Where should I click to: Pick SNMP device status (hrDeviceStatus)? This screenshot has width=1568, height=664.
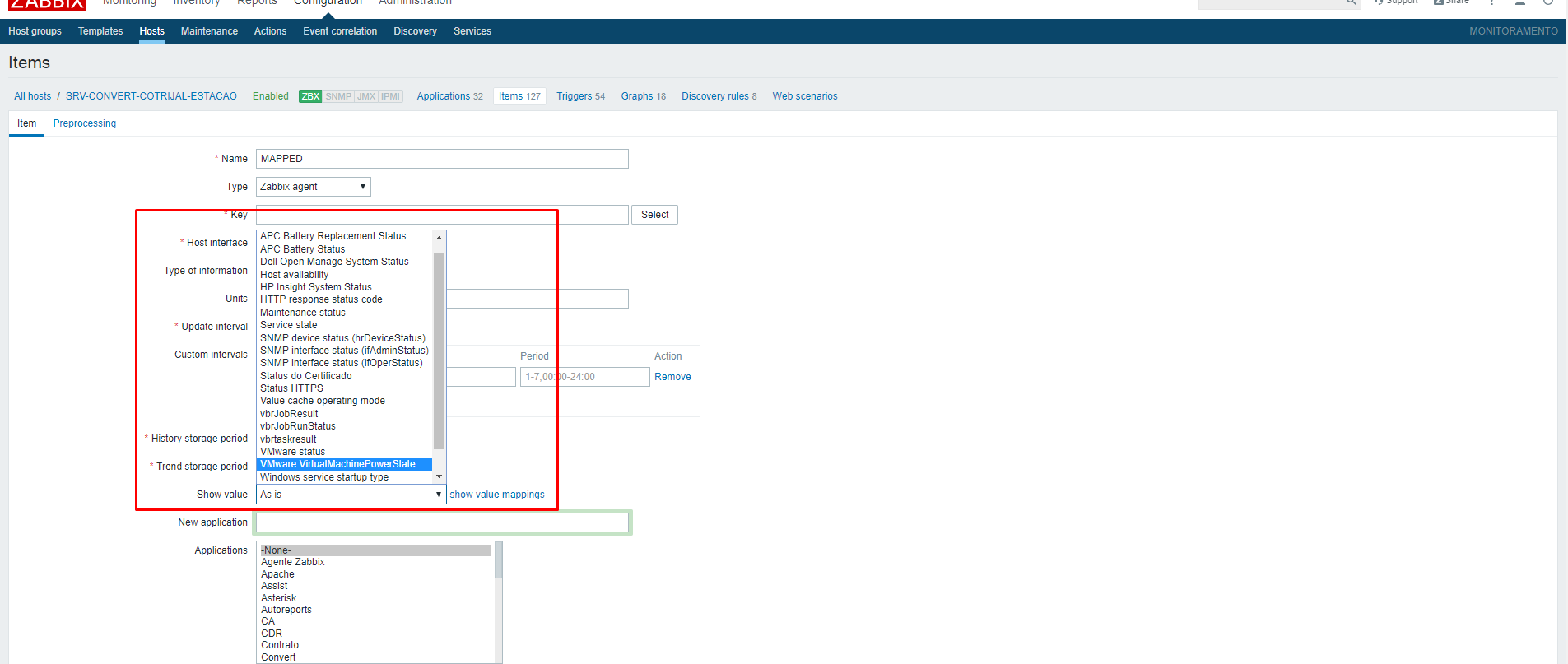345,338
